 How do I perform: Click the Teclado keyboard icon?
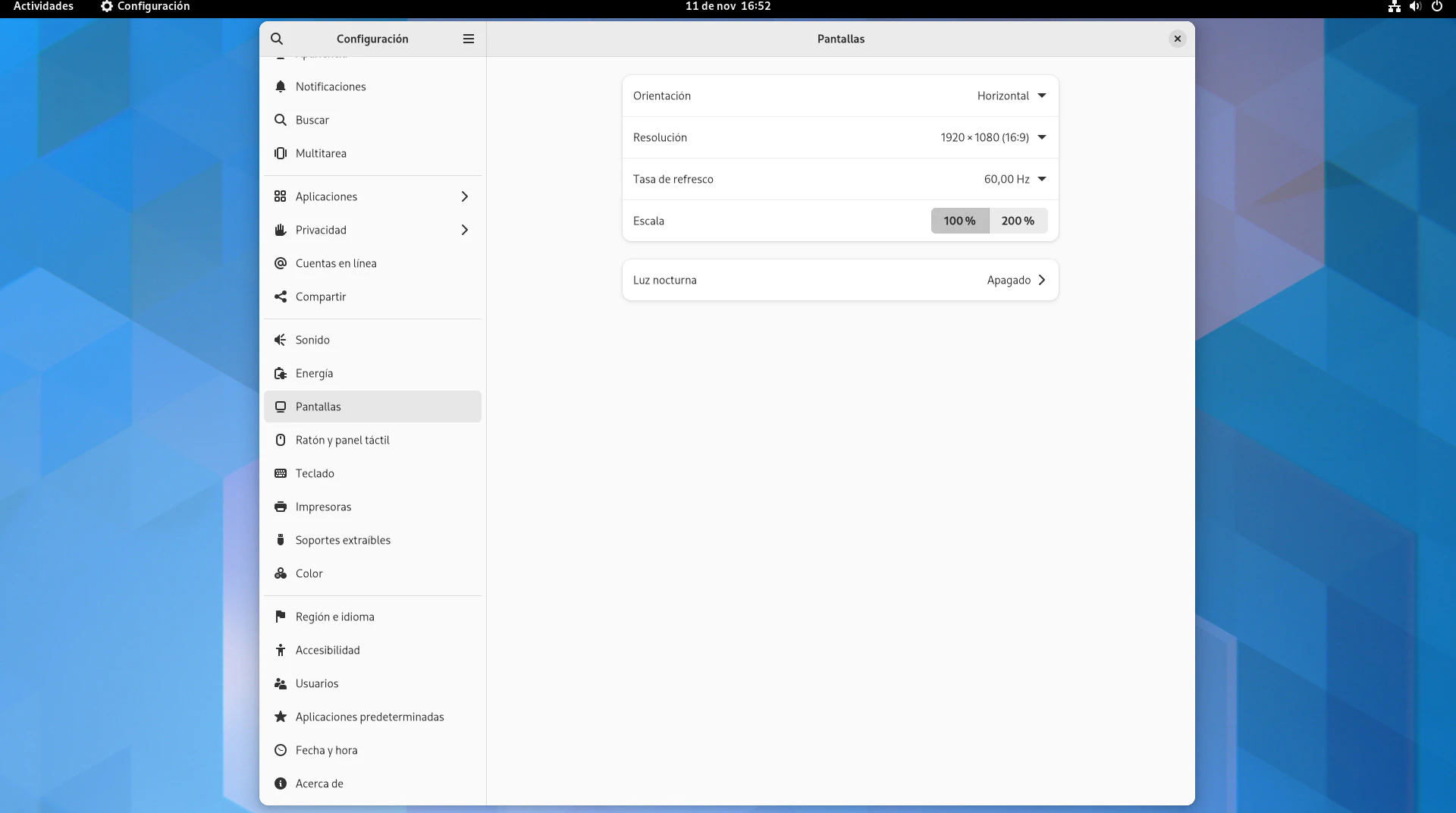(x=281, y=473)
